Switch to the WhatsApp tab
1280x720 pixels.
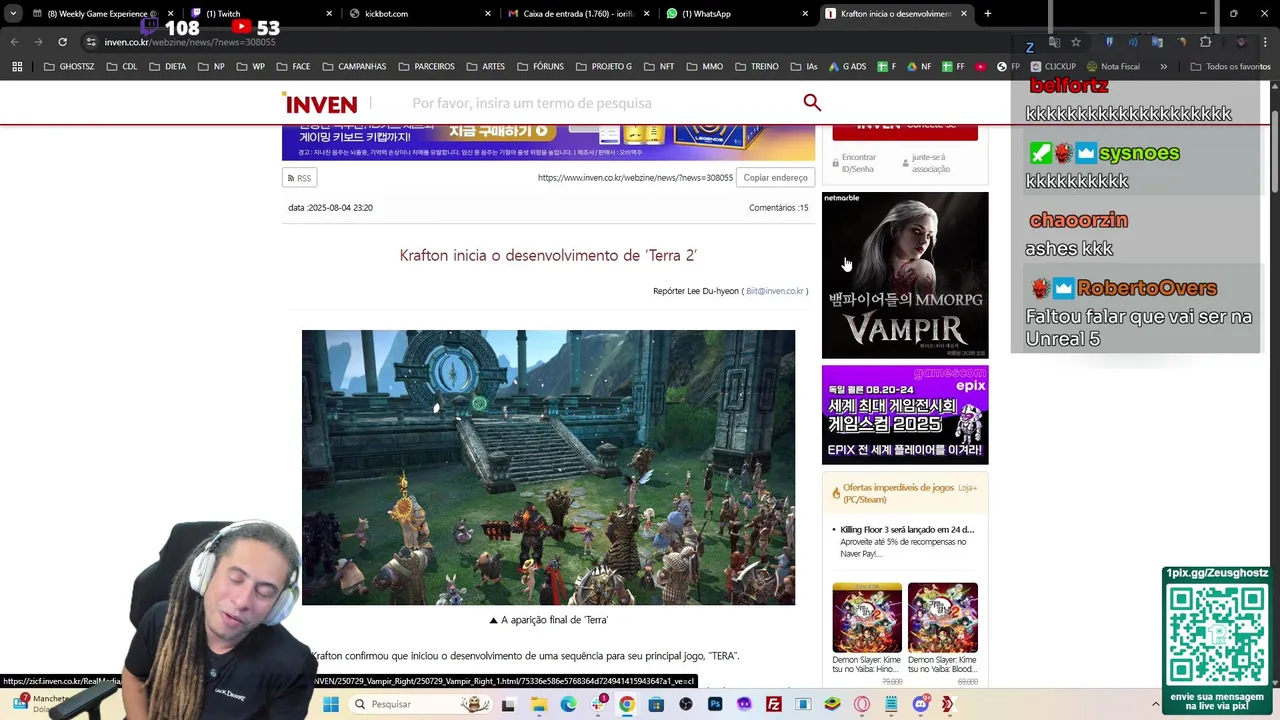(738, 14)
